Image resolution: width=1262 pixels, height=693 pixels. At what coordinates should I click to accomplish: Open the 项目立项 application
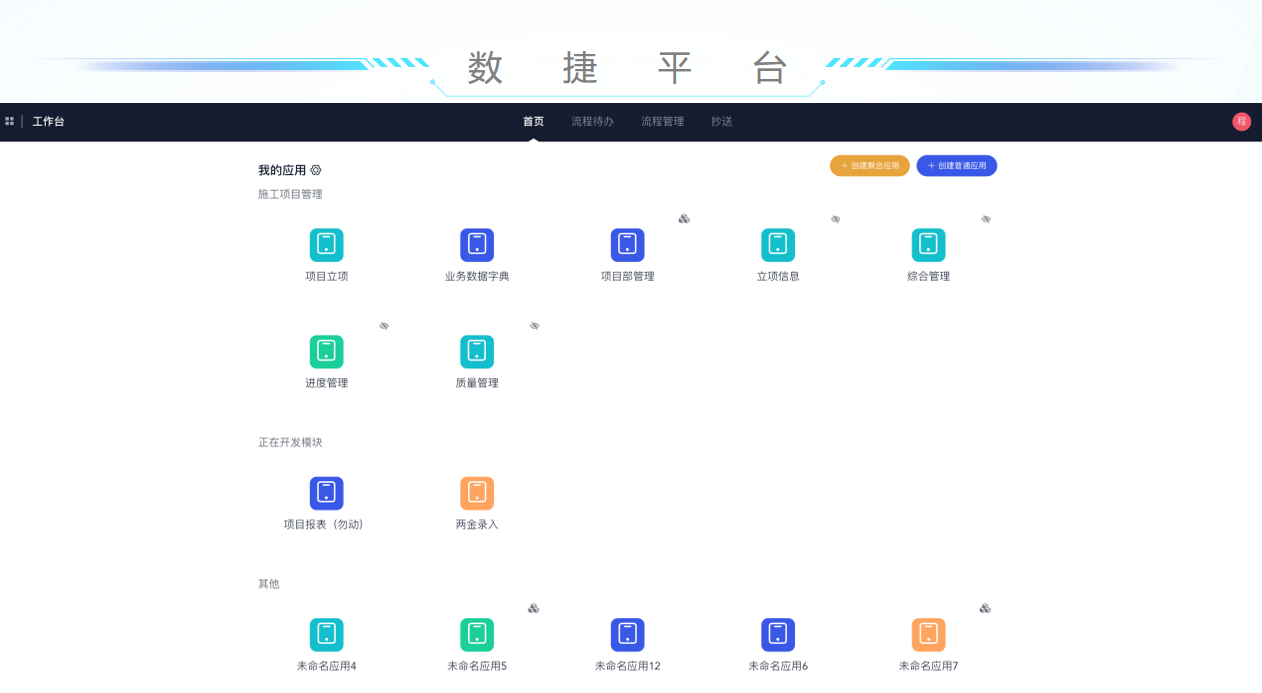326,246
